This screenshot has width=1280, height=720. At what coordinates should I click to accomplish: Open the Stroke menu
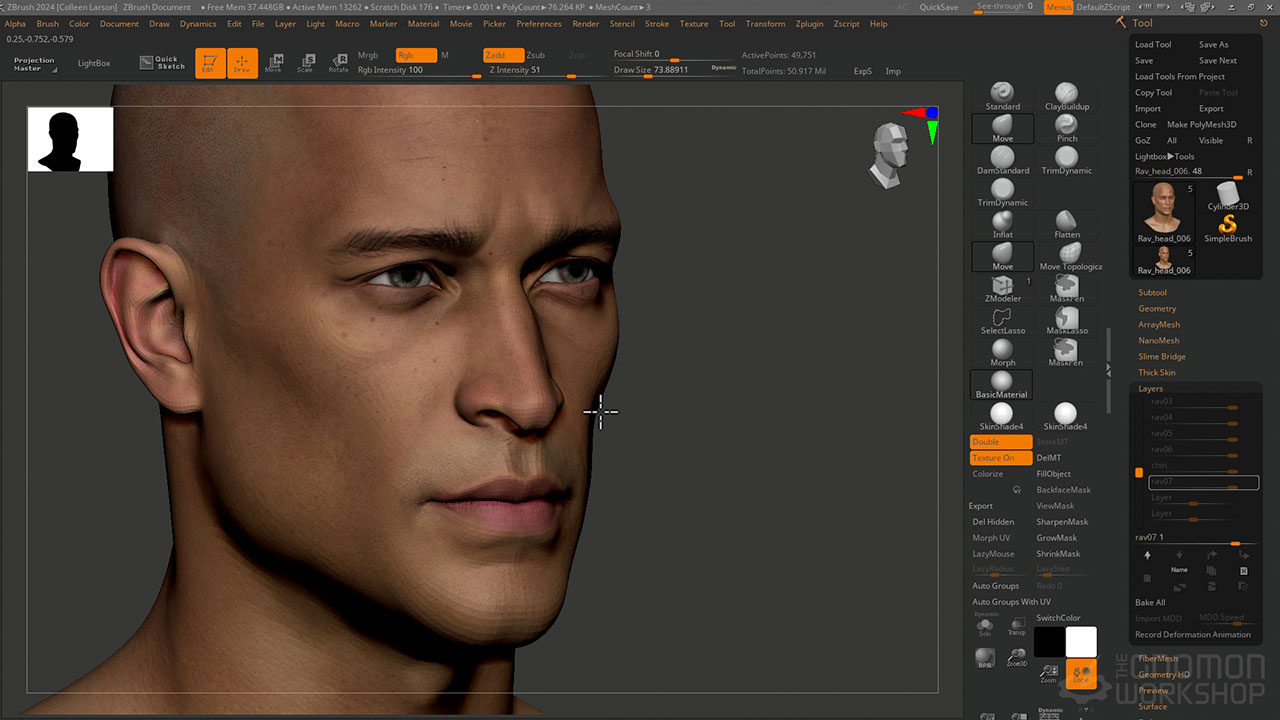pos(657,24)
